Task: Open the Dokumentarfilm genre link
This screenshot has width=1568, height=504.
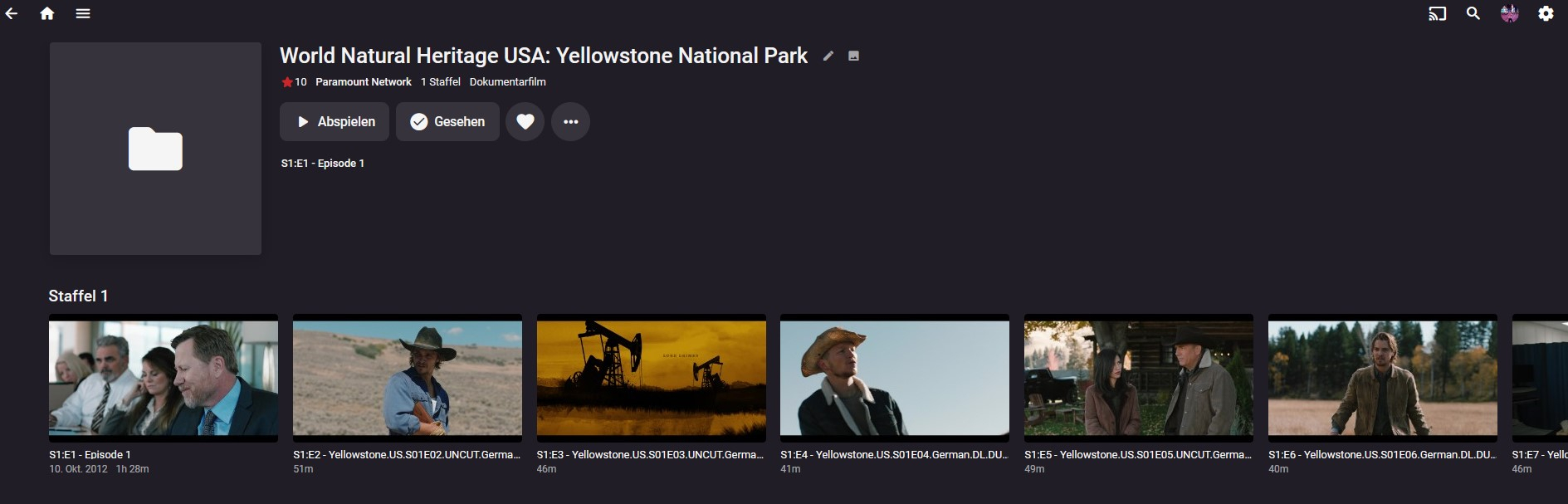Action: pyautogui.click(x=507, y=82)
